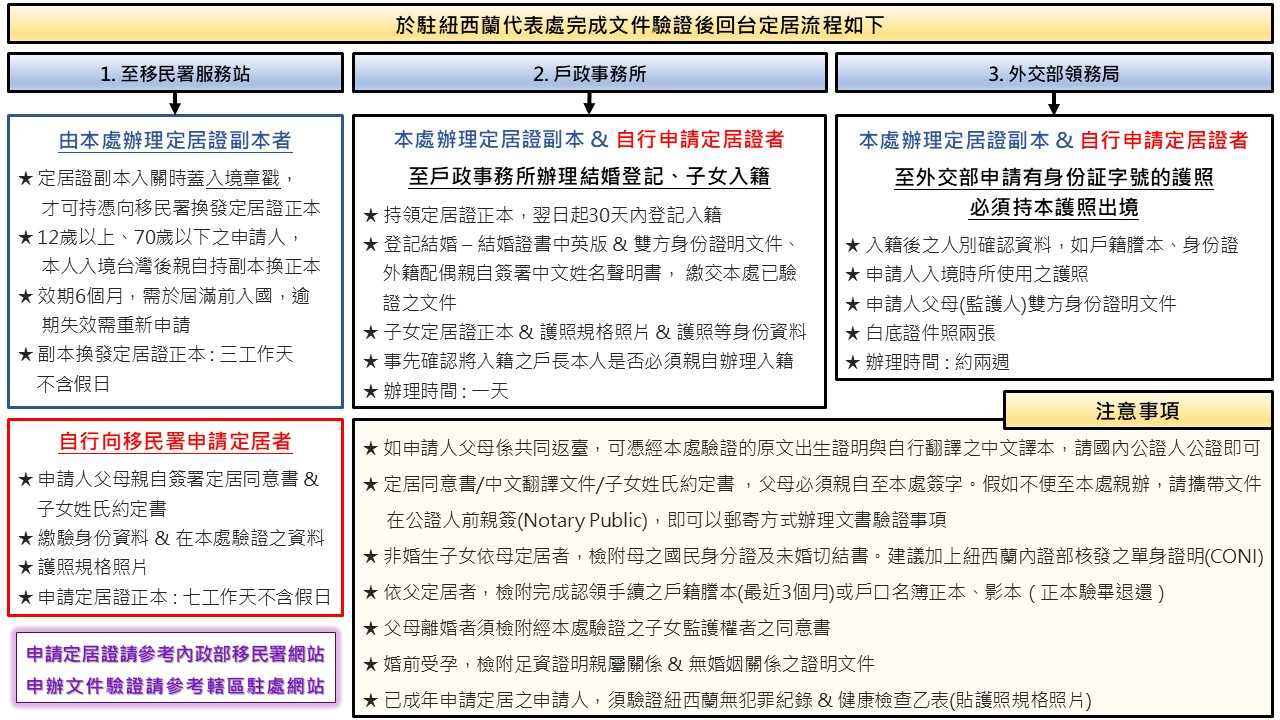Select step header 3. 外交部領務局
This screenshot has width=1280, height=720.
click(x=1054, y=73)
